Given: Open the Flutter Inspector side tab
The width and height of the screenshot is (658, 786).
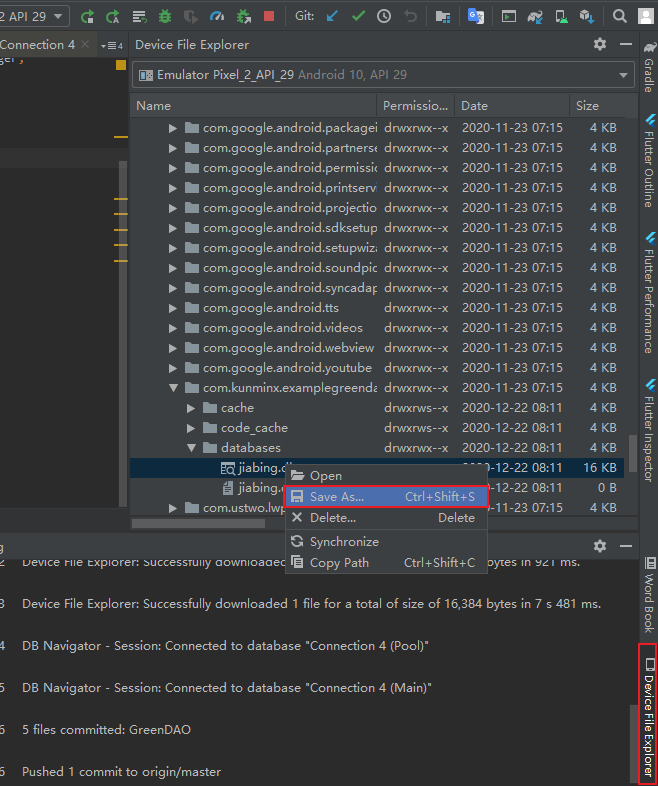Looking at the screenshot, I should pos(649,431).
